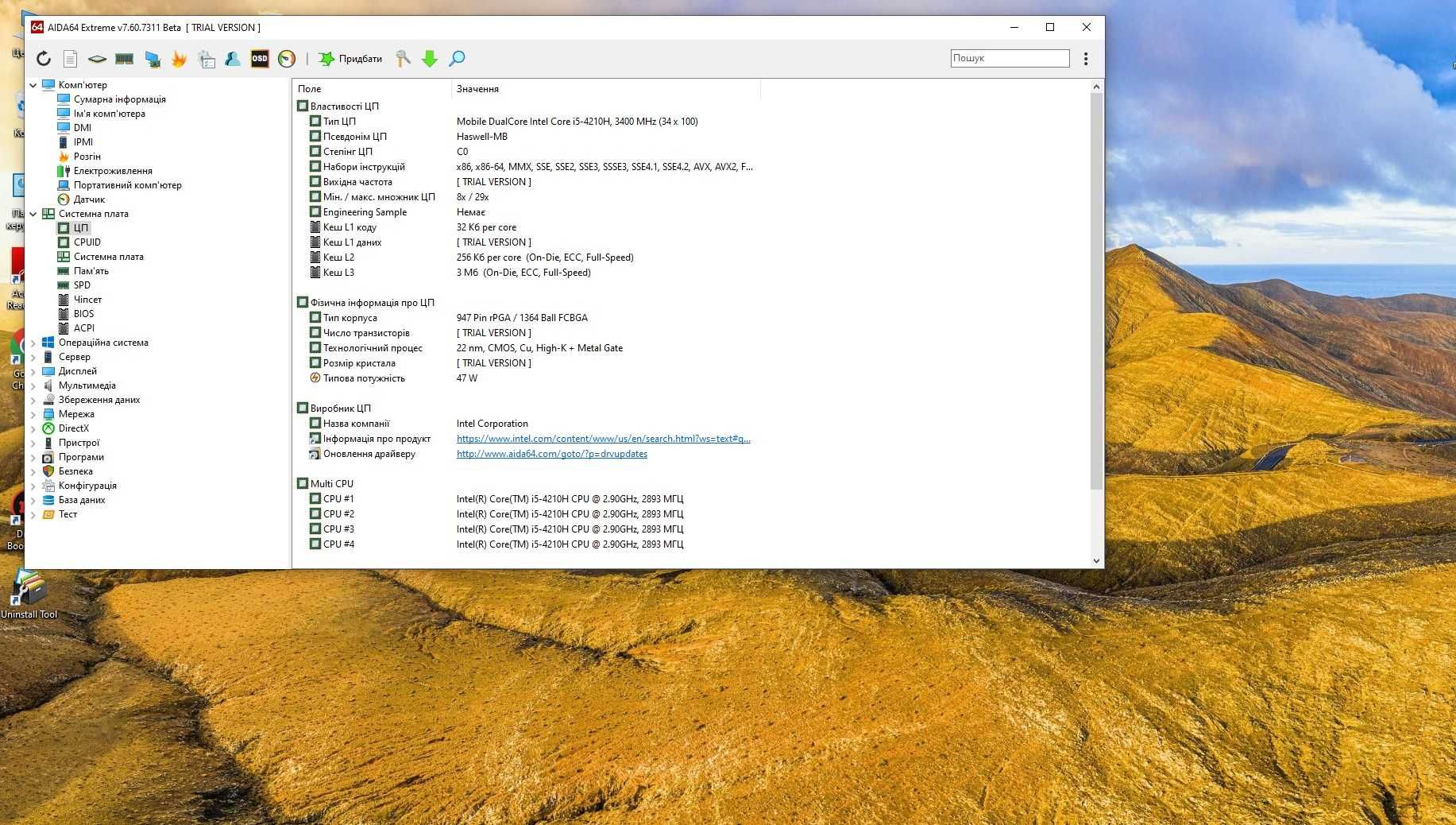Click the Поле column header
Screen dimensions: 1456x825
click(372, 89)
